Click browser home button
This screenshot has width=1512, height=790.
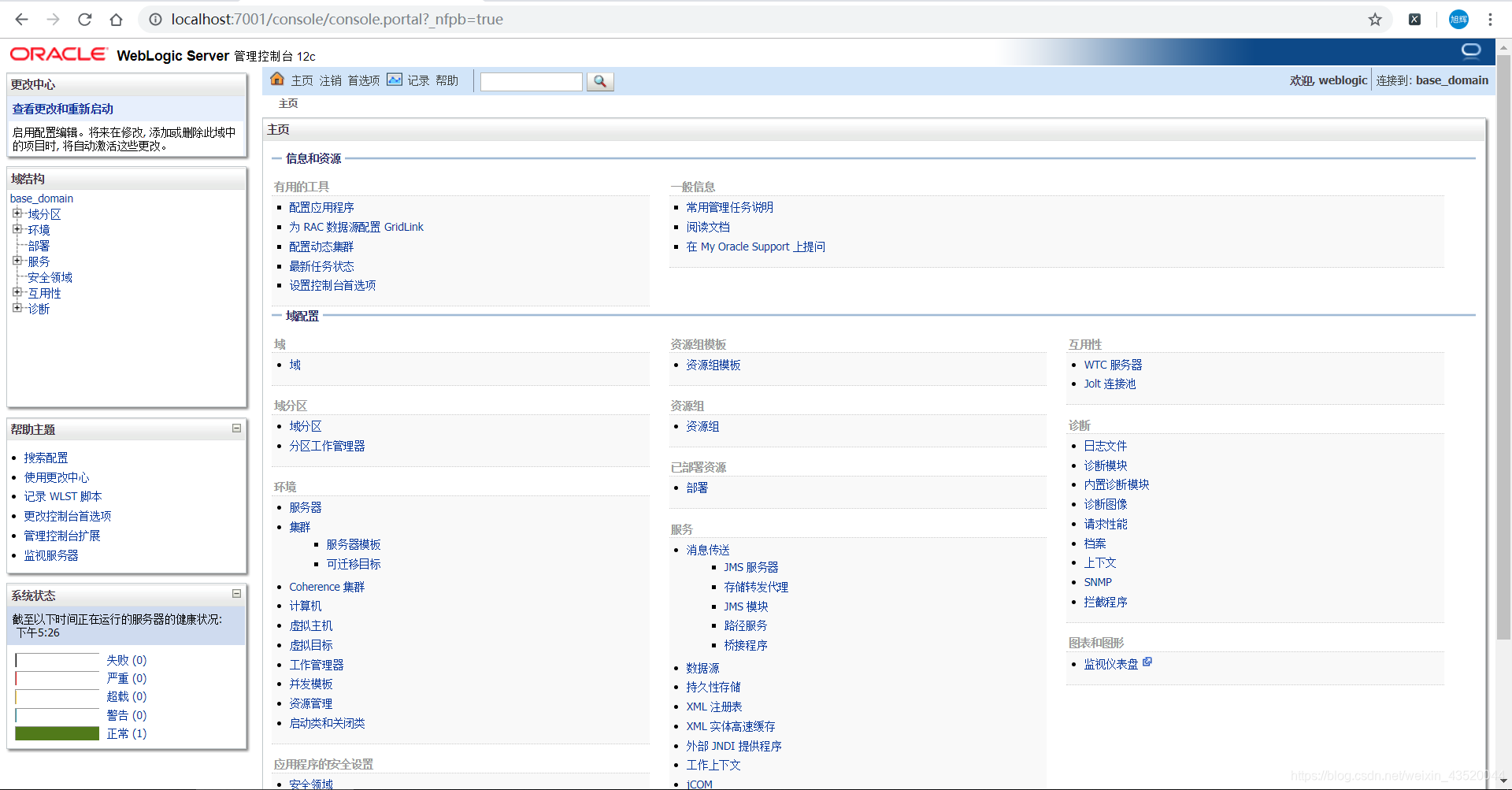click(116, 19)
